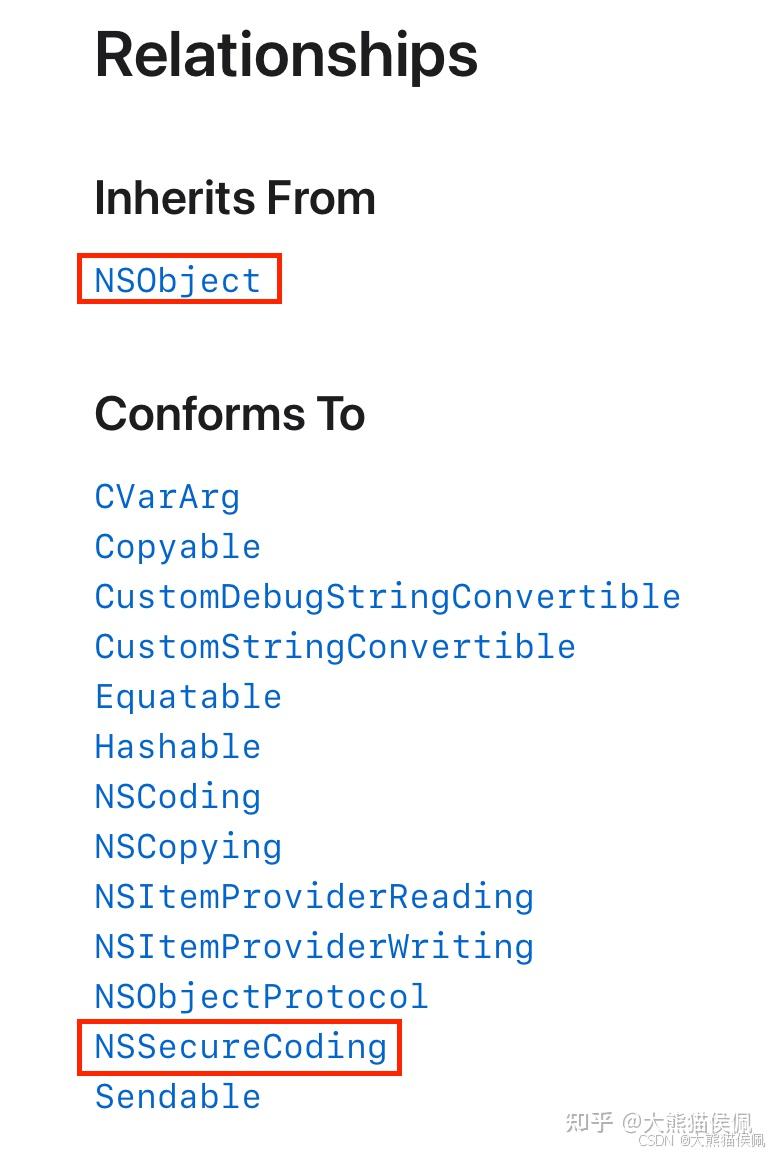Viewport: 772px width, 1154px height.
Task: Click the Relationships section heading
Action: click(286, 54)
